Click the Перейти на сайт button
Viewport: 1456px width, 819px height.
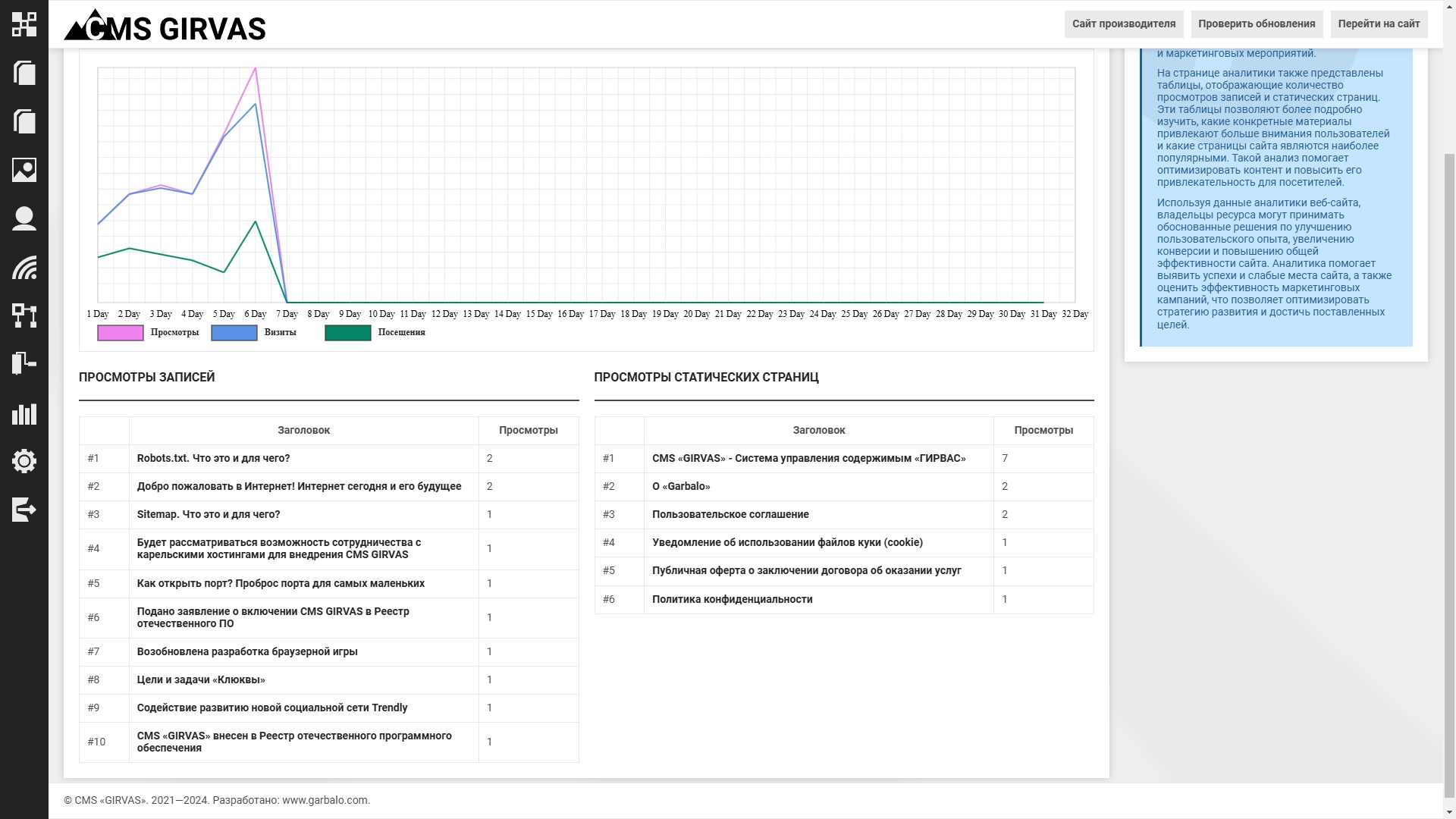coord(1378,24)
